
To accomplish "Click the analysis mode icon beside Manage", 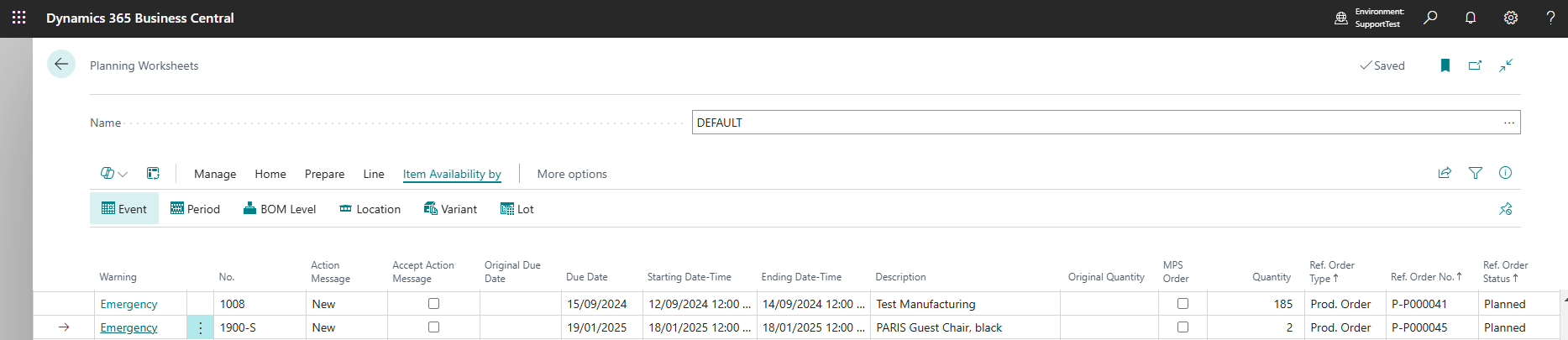I will [x=153, y=174].
